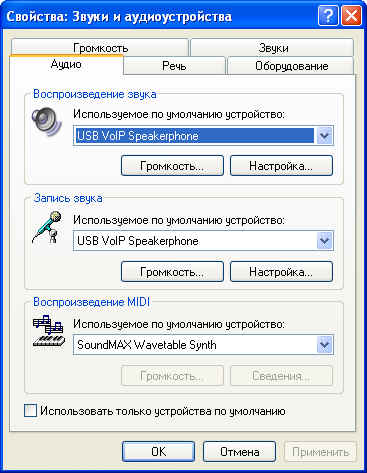The image size is (367, 473).
Task: Click the Воспроизведение звука group label
Action: 95,94
